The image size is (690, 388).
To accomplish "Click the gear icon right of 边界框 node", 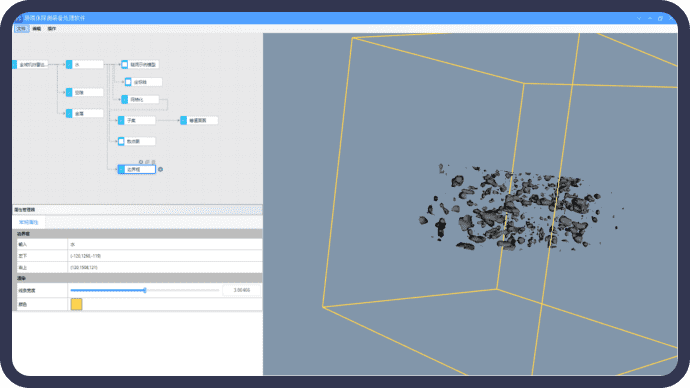I will pos(161,169).
